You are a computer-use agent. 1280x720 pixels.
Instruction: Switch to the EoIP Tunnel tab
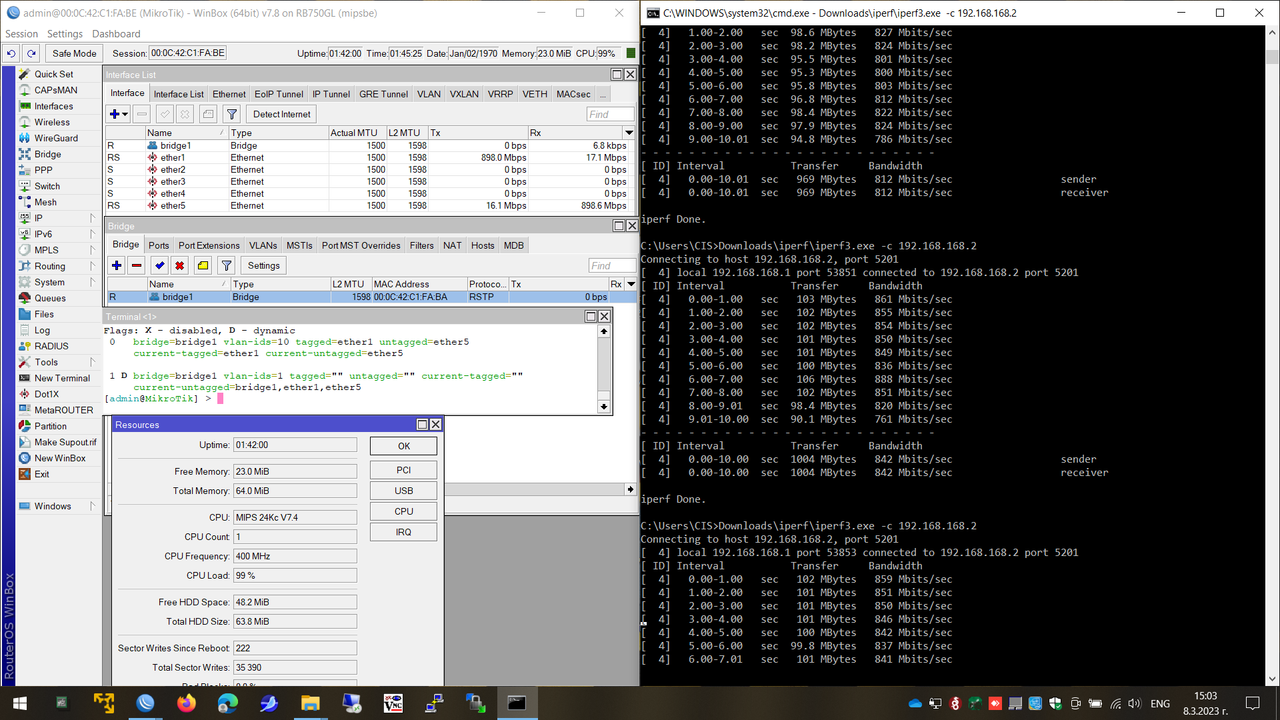point(278,94)
